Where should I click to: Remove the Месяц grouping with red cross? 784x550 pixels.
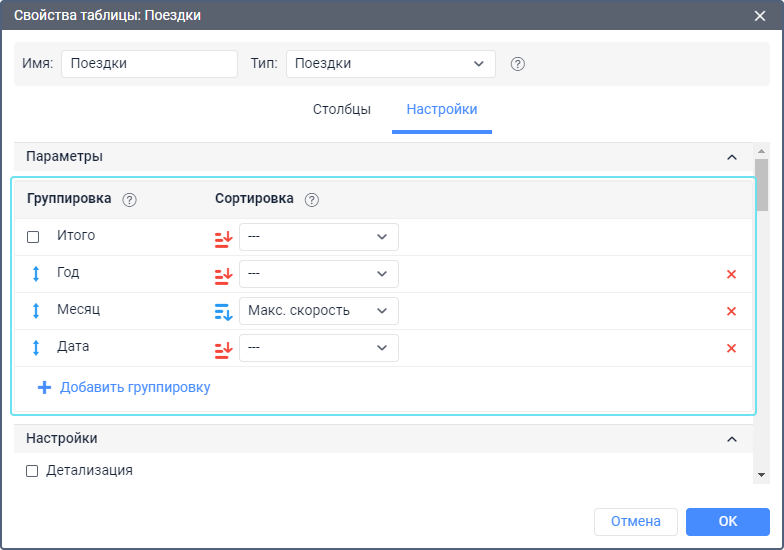731,311
